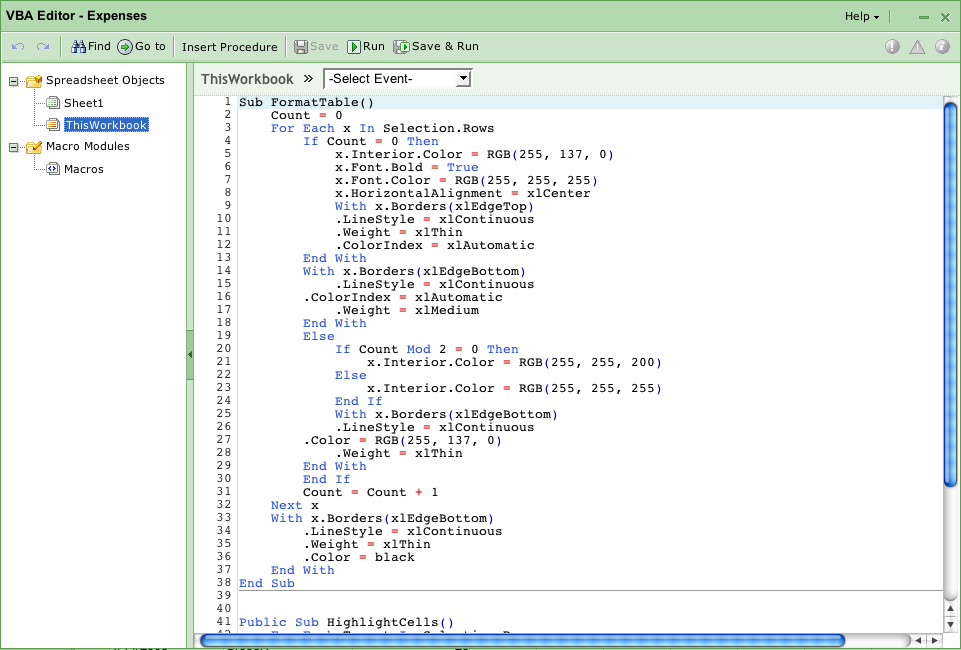Click code line 'End Sub'
Image resolution: width=961 pixels, height=650 pixels.
pyautogui.click(x=267, y=583)
